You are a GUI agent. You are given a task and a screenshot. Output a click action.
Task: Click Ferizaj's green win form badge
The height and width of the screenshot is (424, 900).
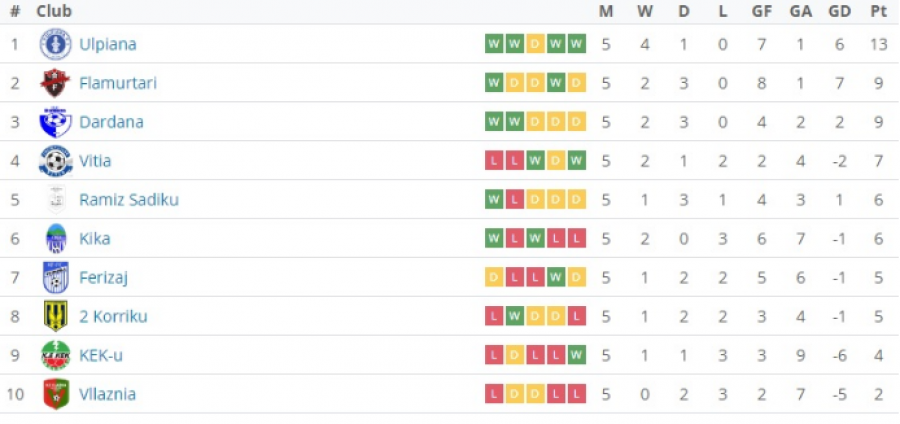(x=556, y=278)
